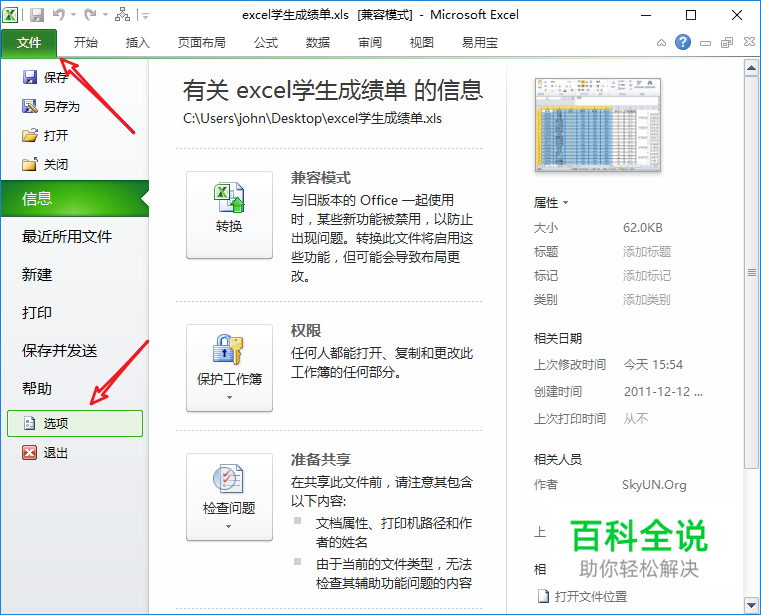Screen dimensions: 761x615
Task: Open the blue Help question mark icon
Action: click(x=683, y=42)
